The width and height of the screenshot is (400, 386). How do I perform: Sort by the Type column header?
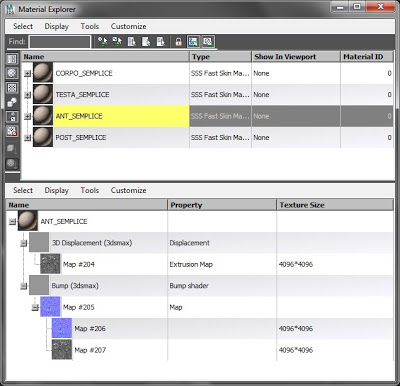(220, 57)
